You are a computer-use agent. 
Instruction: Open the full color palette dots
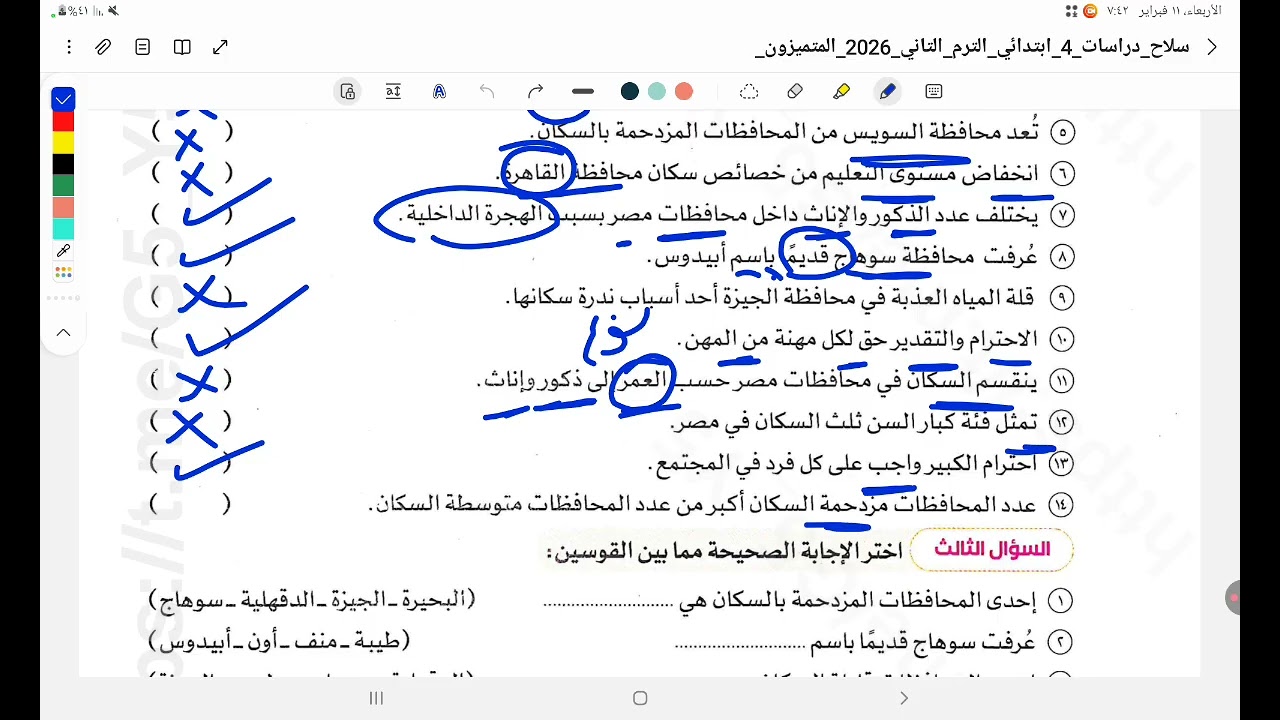(x=63, y=272)
